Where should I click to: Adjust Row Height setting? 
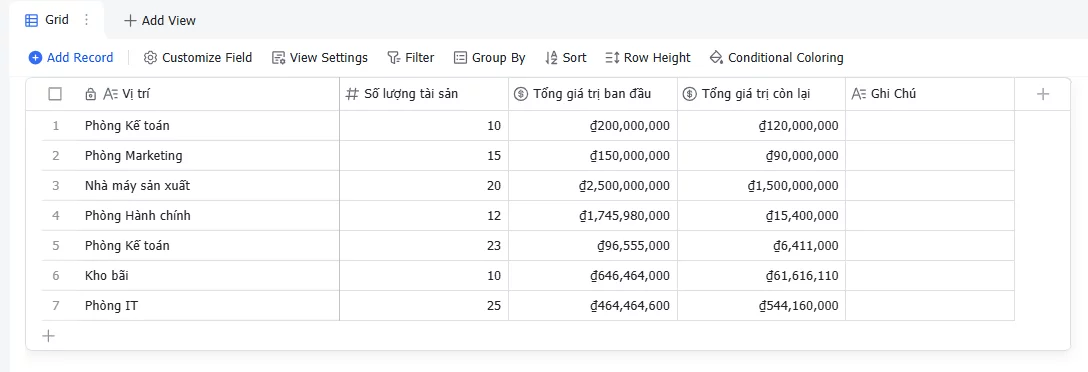point(648,58)
